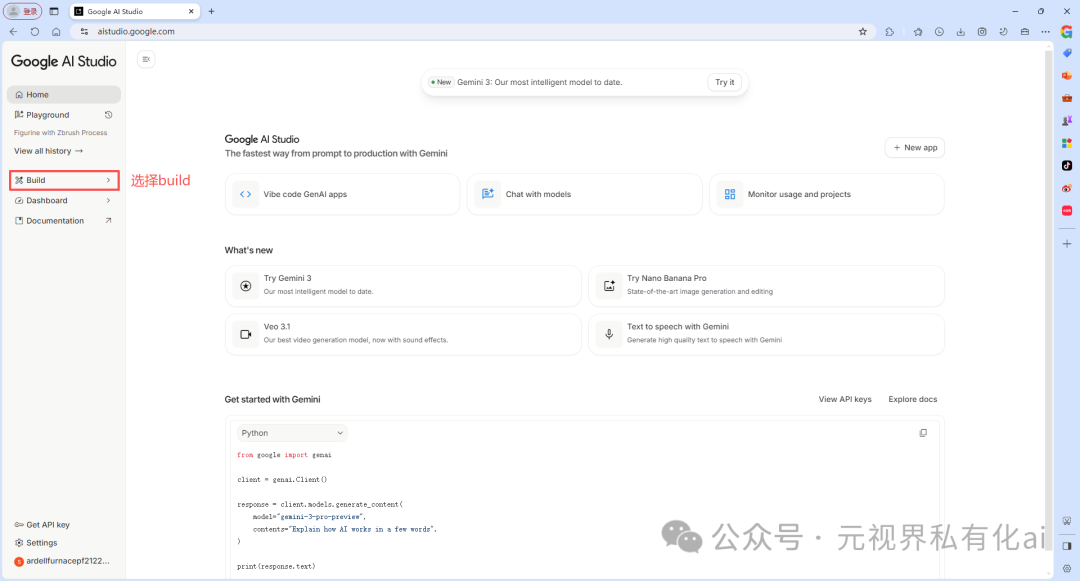Add a site with sidebar plus icon
Viewport: 1080px width, 581px height.
pyautogui.click(x=1067, y=244)
